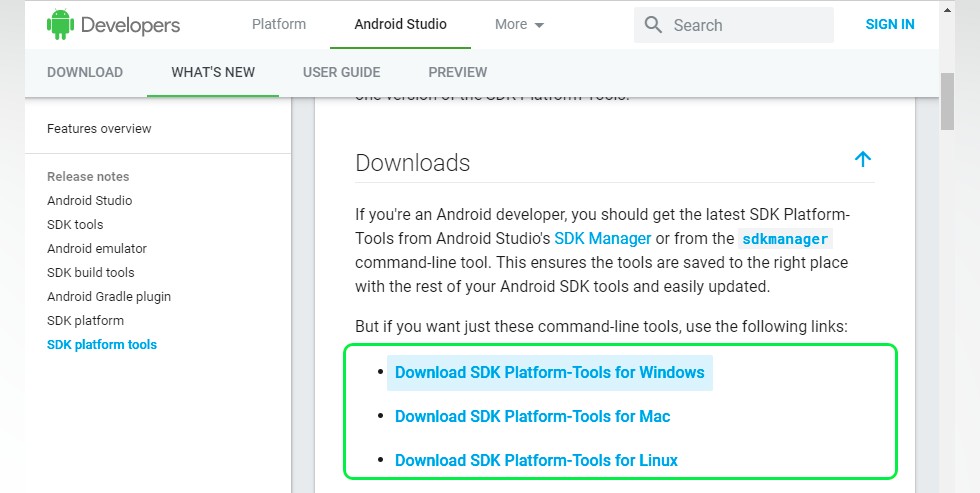The width and height of the screenshot is (980, 493).
Task: Click the Android Developers logo
Action: coord(113,25)
